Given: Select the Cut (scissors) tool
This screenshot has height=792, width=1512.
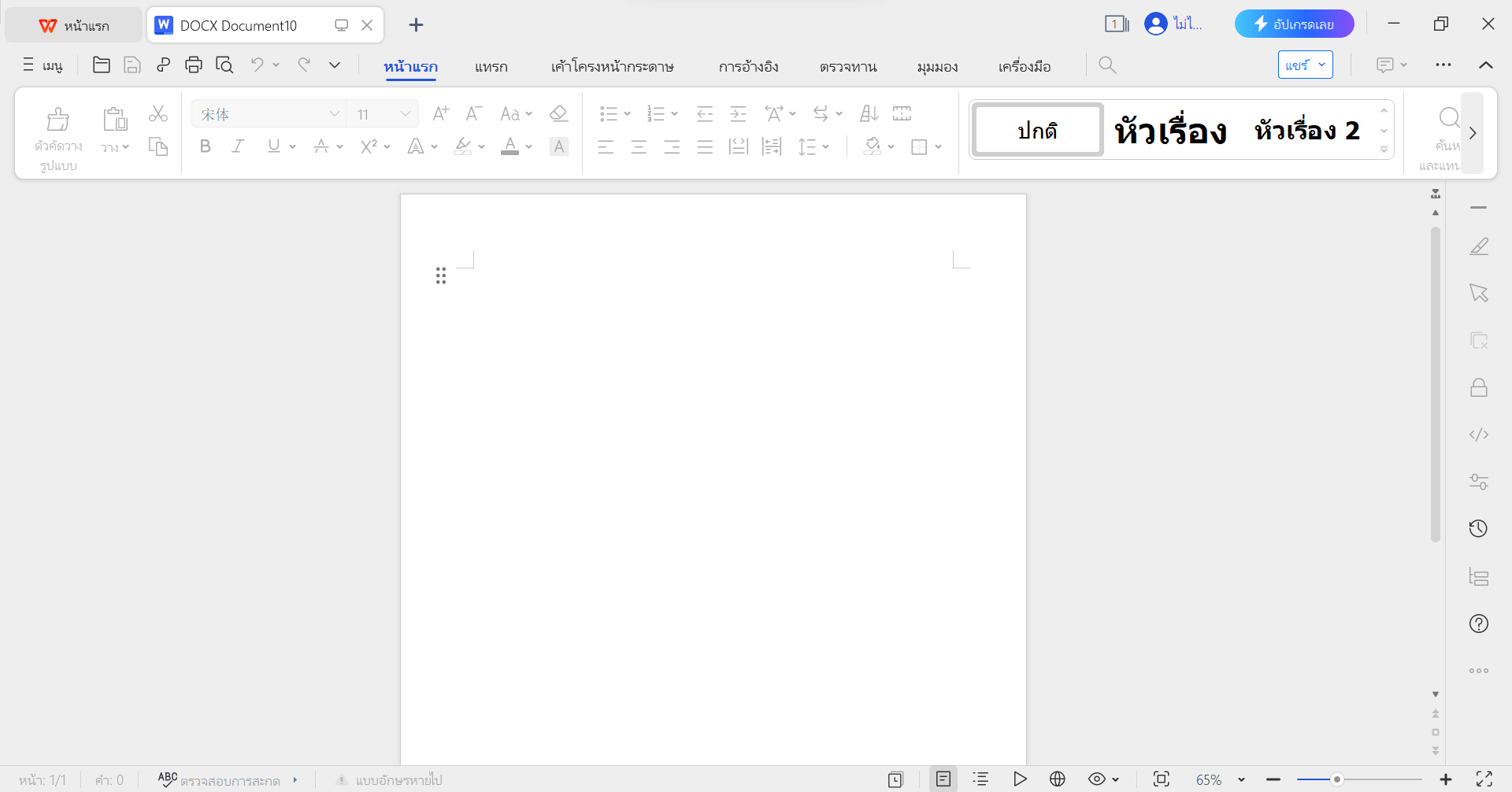Looking at the screenshot, I should pyautogui.click(x=158, y=113).
